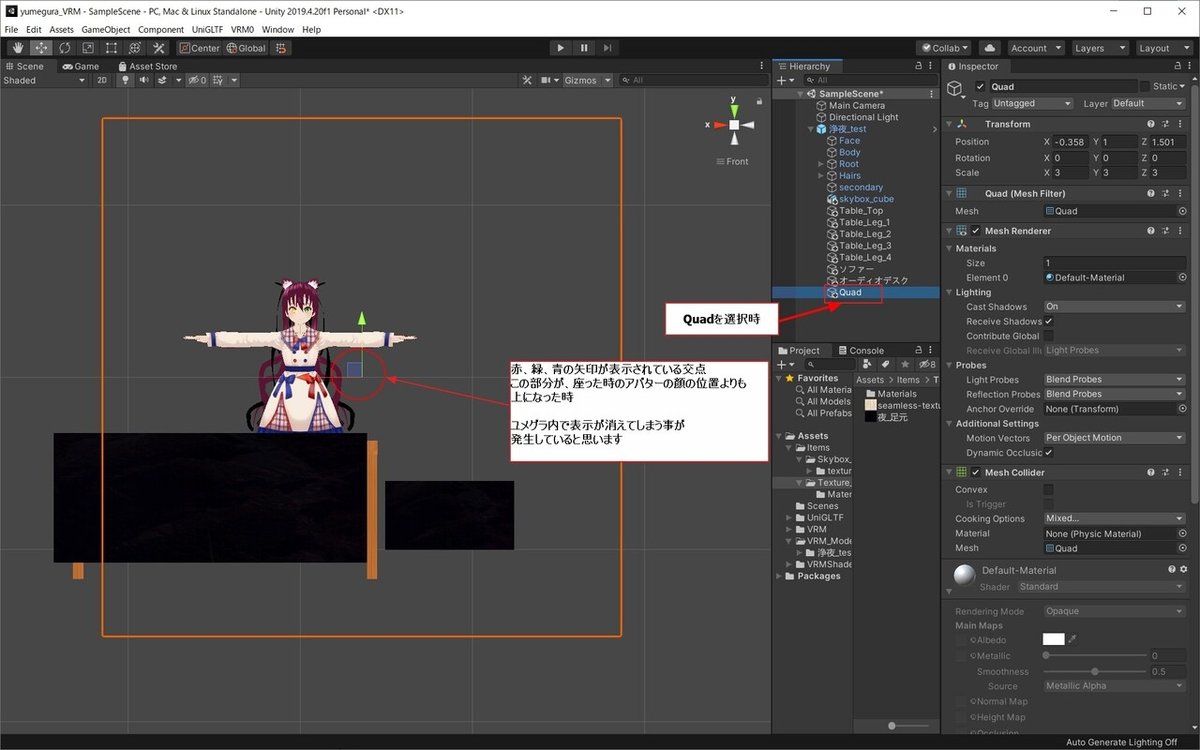Image resolution: width=1200 pixels, height=750 pixels.
Task: Open Transform component help icon
Action: [1152, 124]
